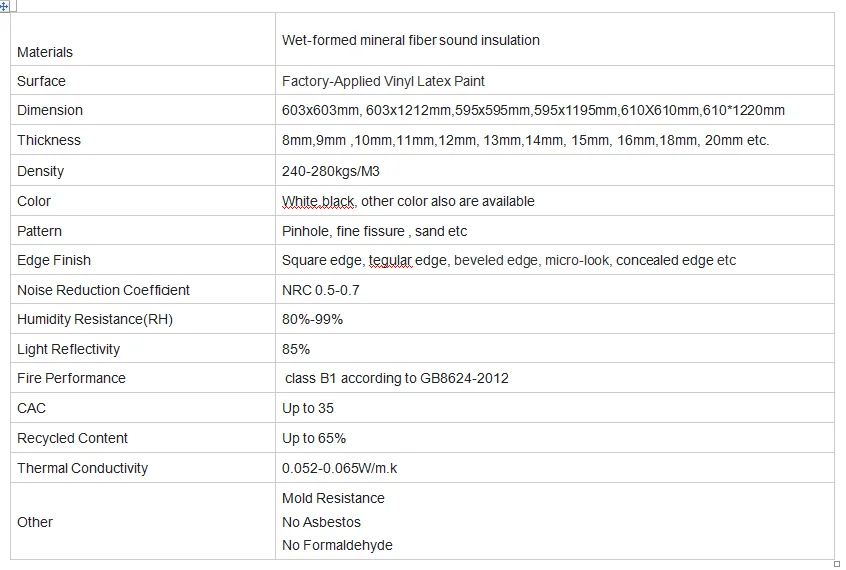Click the '240-280kgs/M3' density value
This screenshot has height=570, width=846.
[328, 171]
